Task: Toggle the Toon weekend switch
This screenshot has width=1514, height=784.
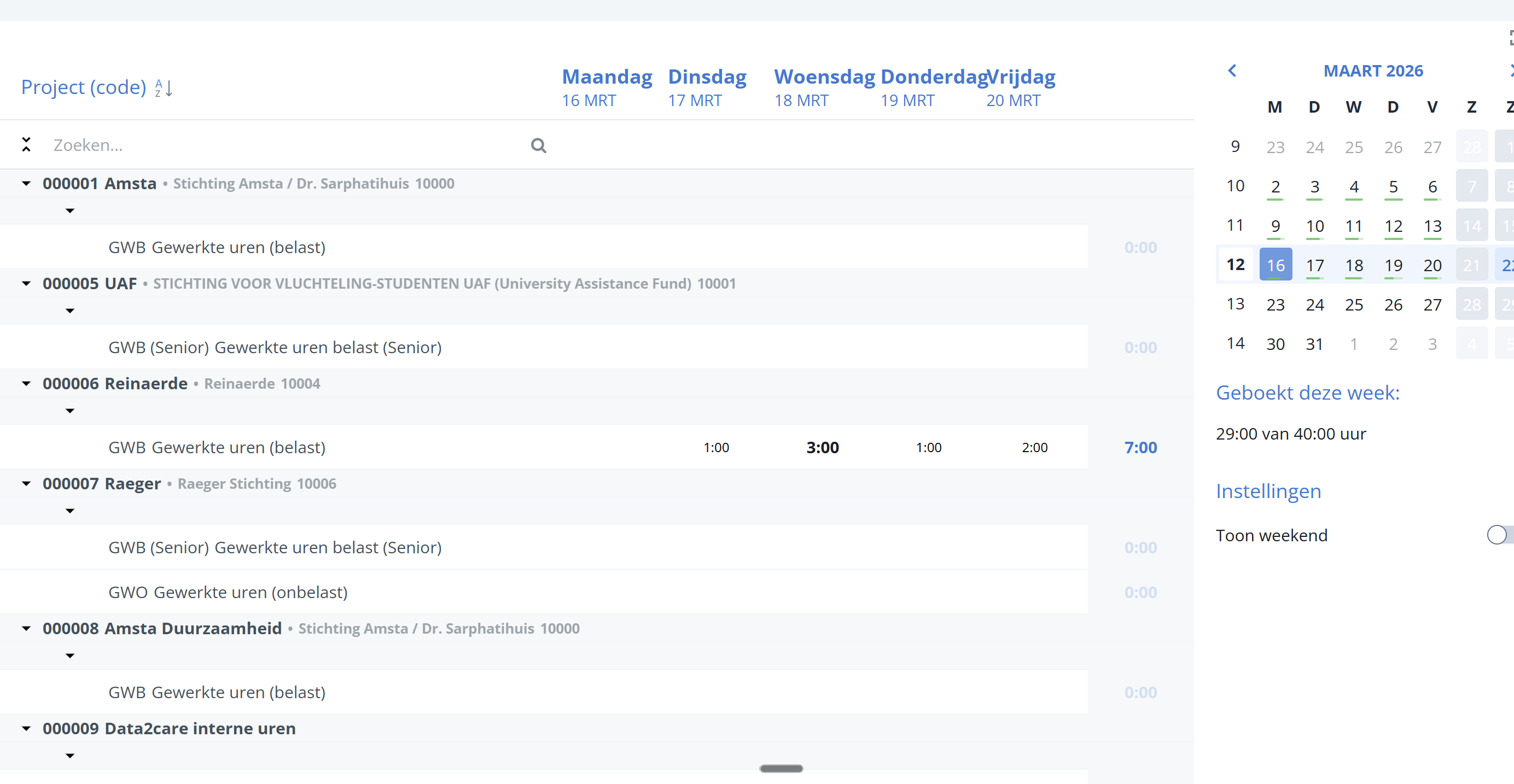Action: coord(1499,534)
